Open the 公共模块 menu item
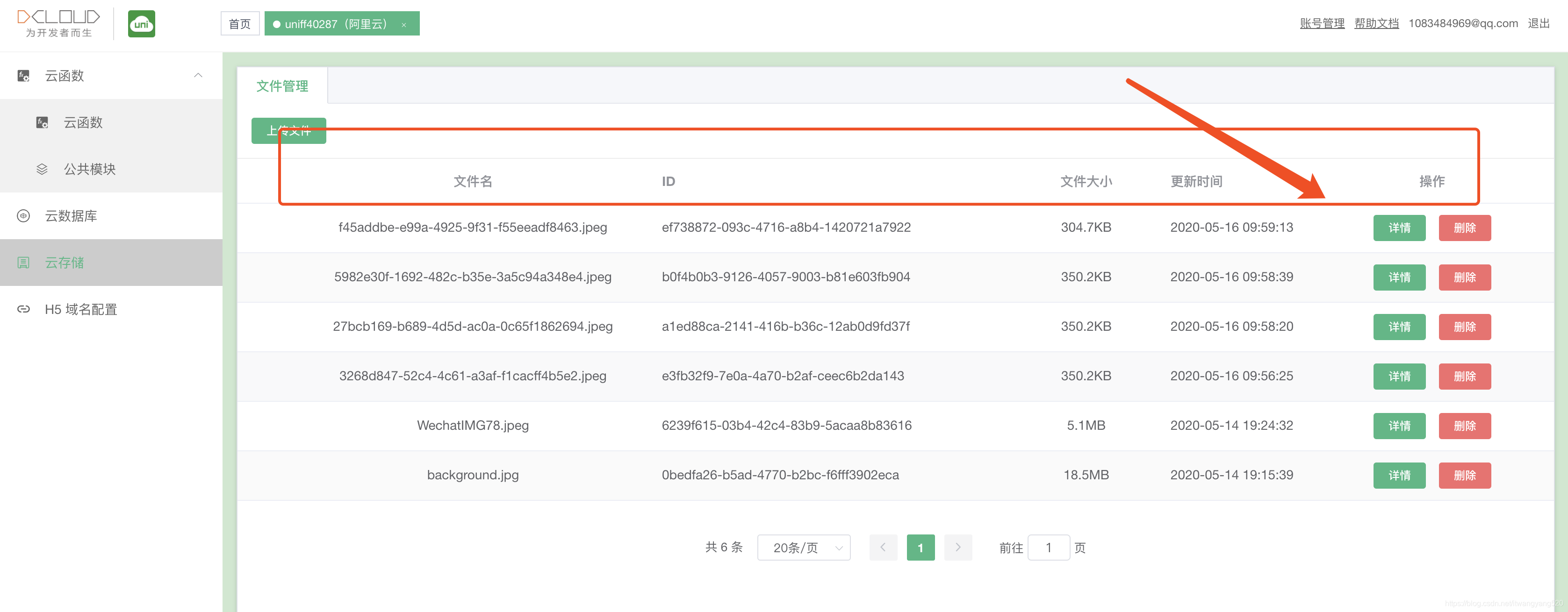Viewport: 1568px width, 612px height. click(x=111, y=169)
